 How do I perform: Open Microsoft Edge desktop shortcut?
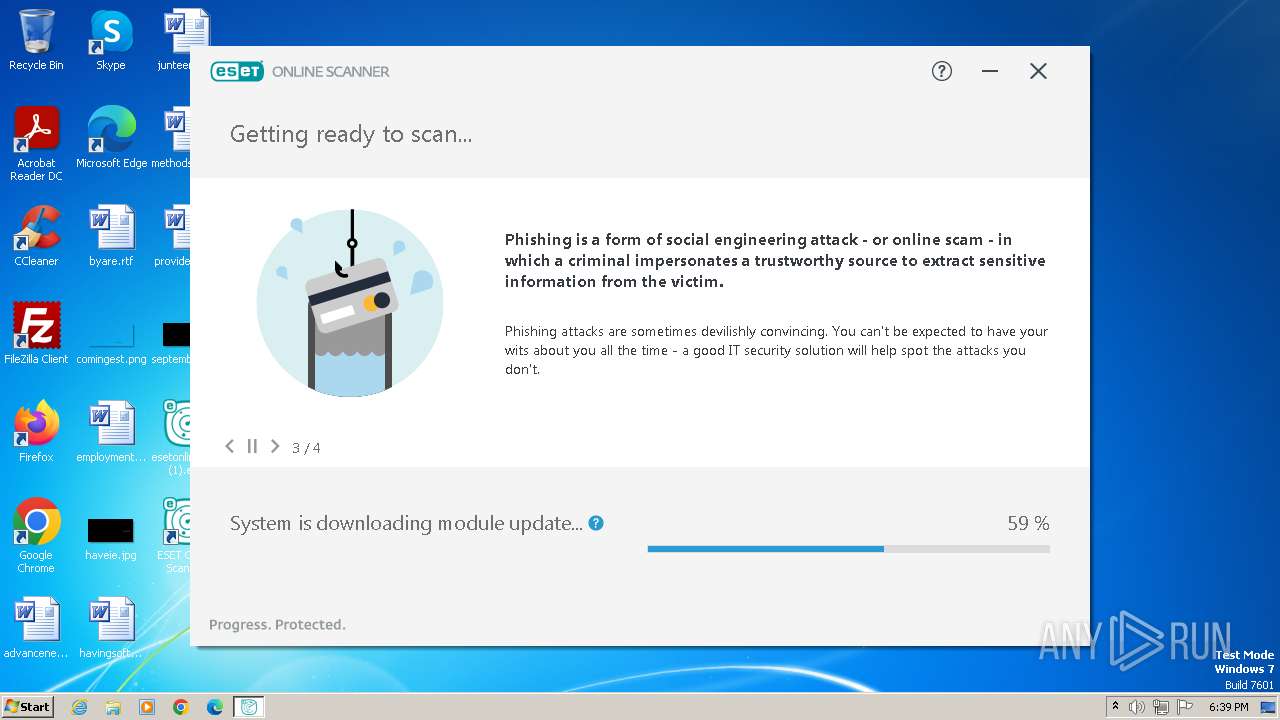coord(111,138)
